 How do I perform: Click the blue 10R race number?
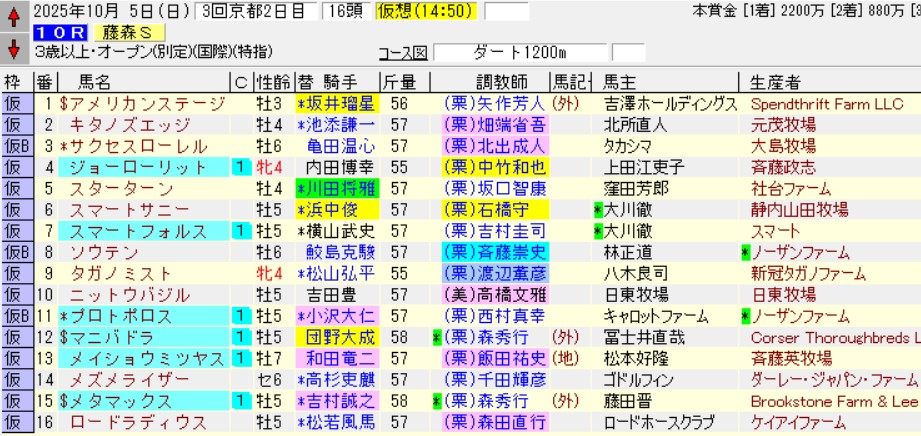pos(49,33)
